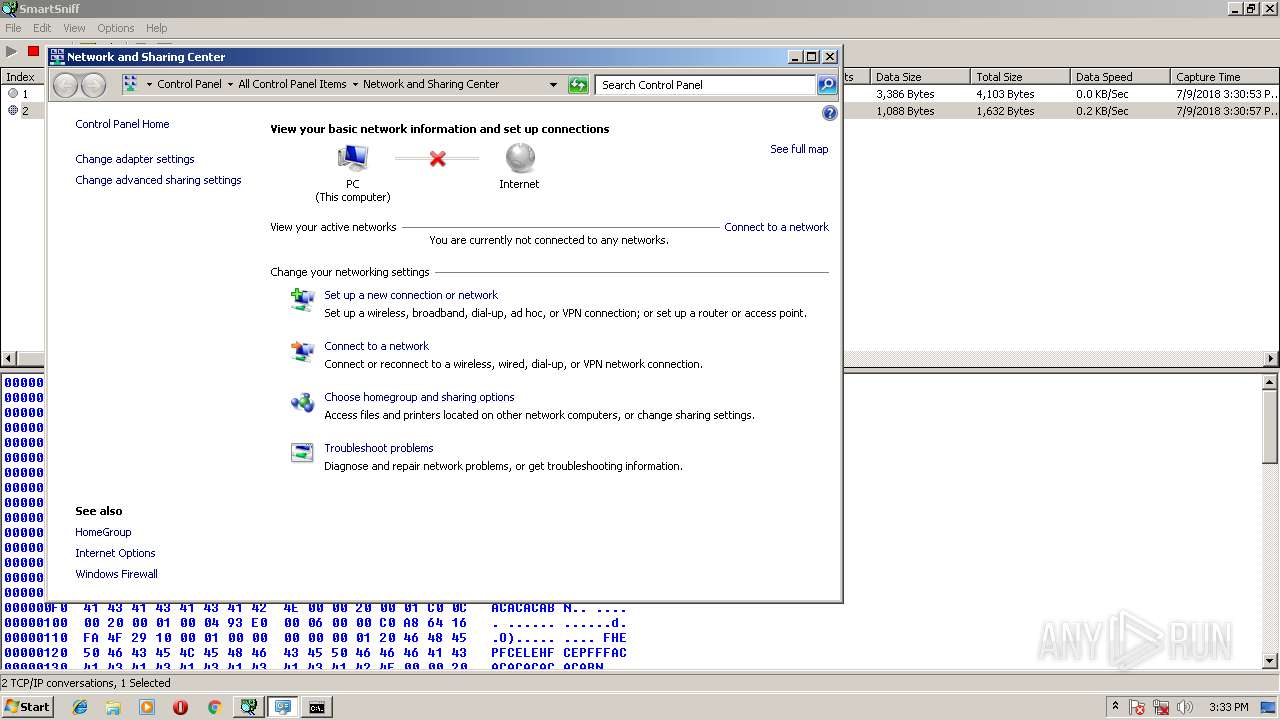Click the Forward navigation arrow in Control Panel
This screenshot has height=720, width=1280.
[93, 85]
